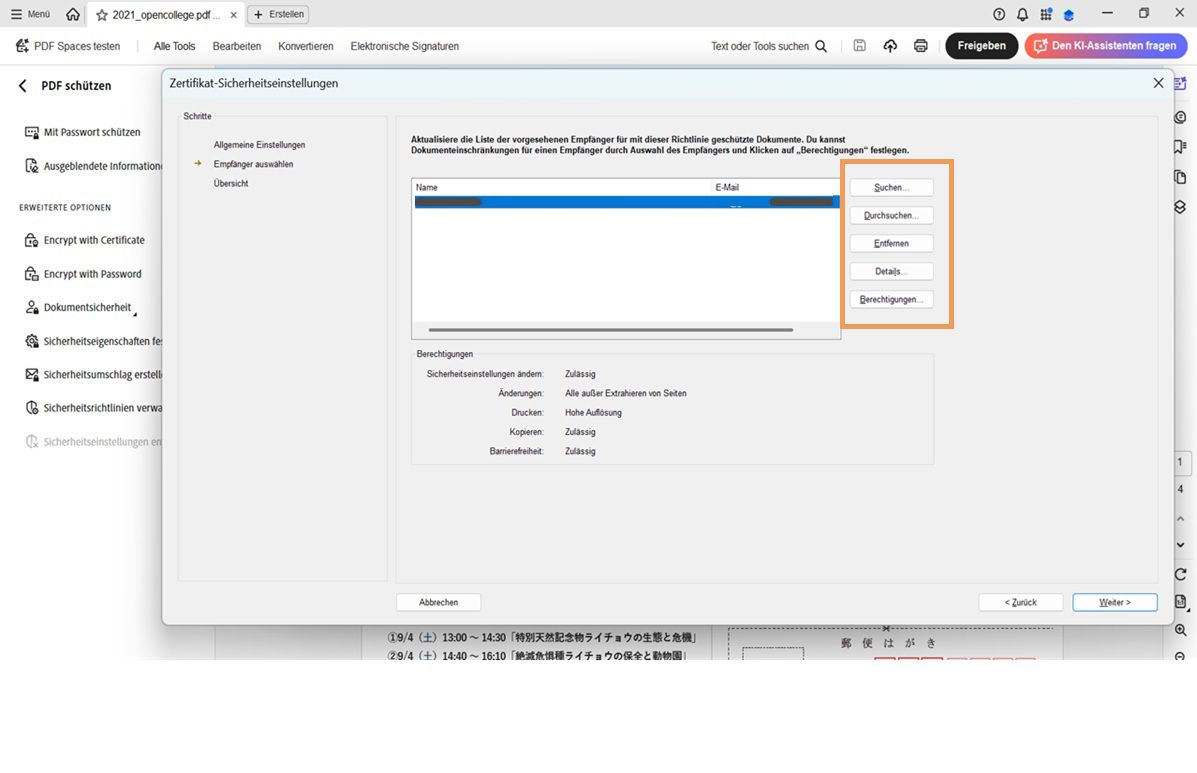Click the blue layered account icon
1197x773 pixels.
point(1069,14)
